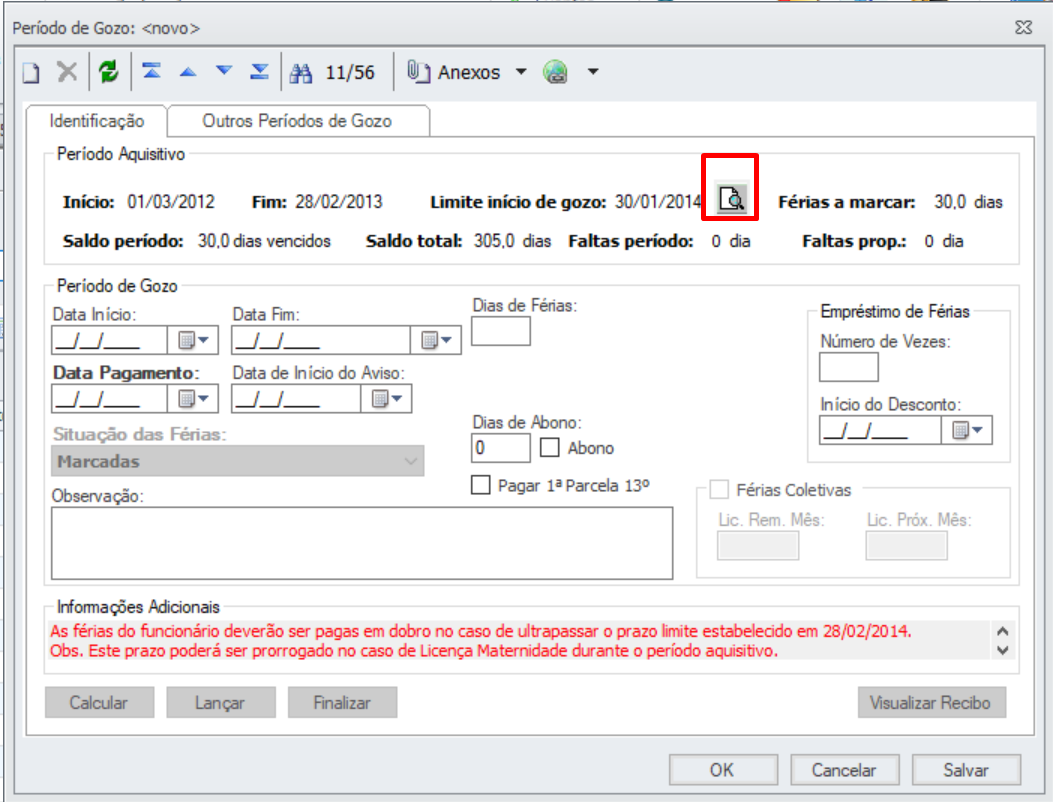Image resolution: width=1053 pixels, height=802 pixels.
Task: Click the Finalizar button
Action: 342,703
